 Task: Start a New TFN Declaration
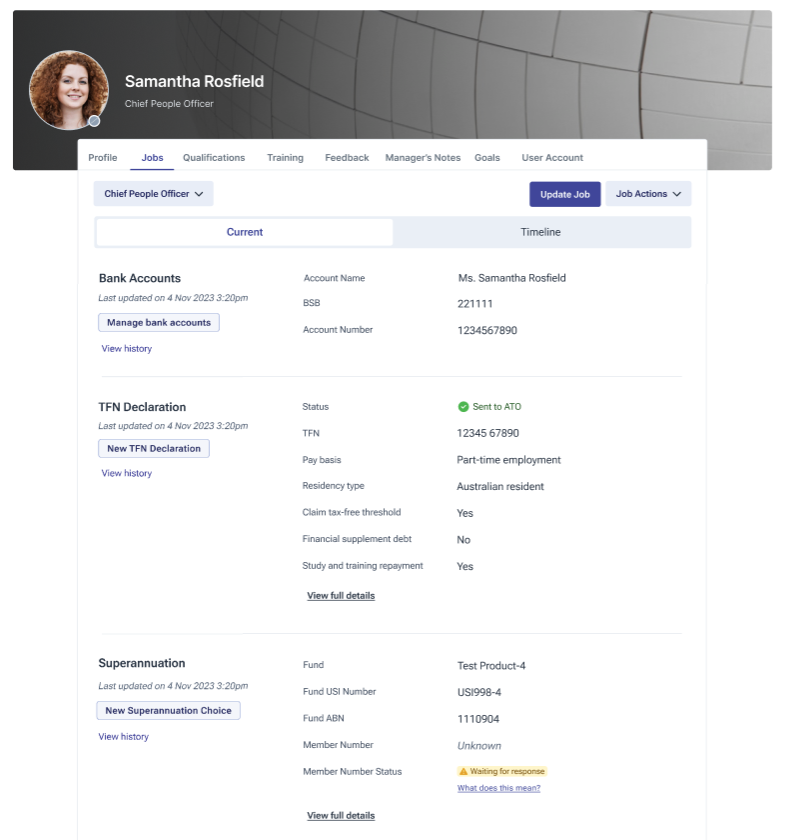153,449
